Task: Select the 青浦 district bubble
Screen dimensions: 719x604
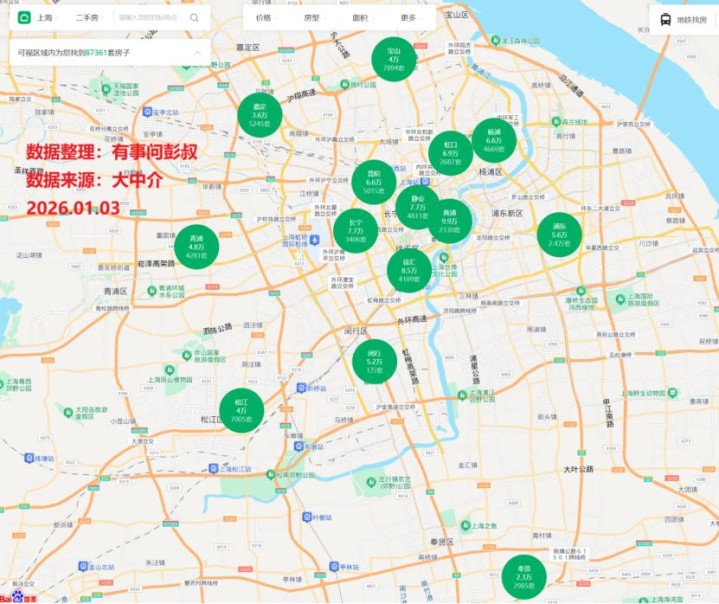Action: (x=196, y=246)
